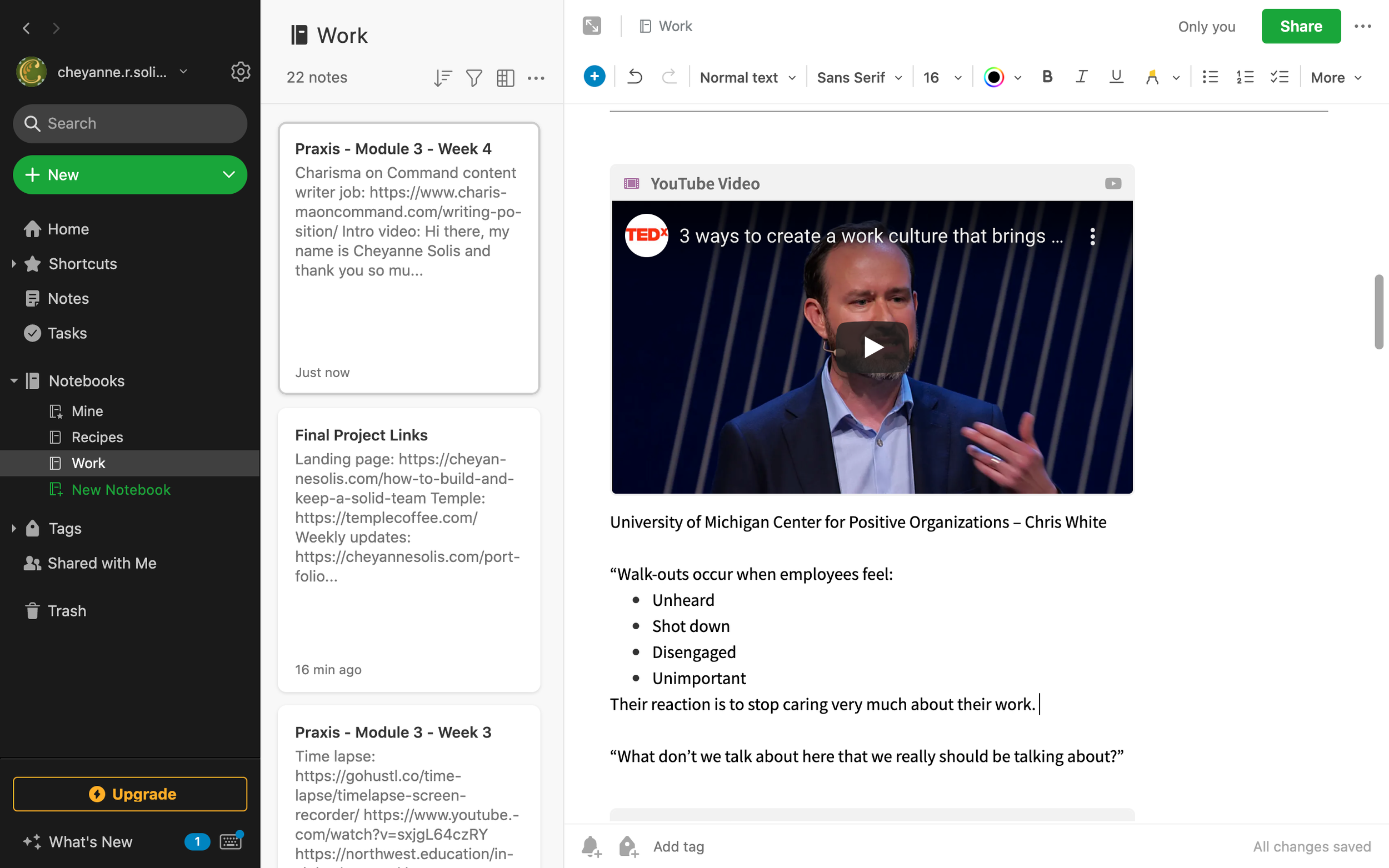The image size is (1389, 868).
Task: Expand the note to full screen
Action: tap(591, 26)
